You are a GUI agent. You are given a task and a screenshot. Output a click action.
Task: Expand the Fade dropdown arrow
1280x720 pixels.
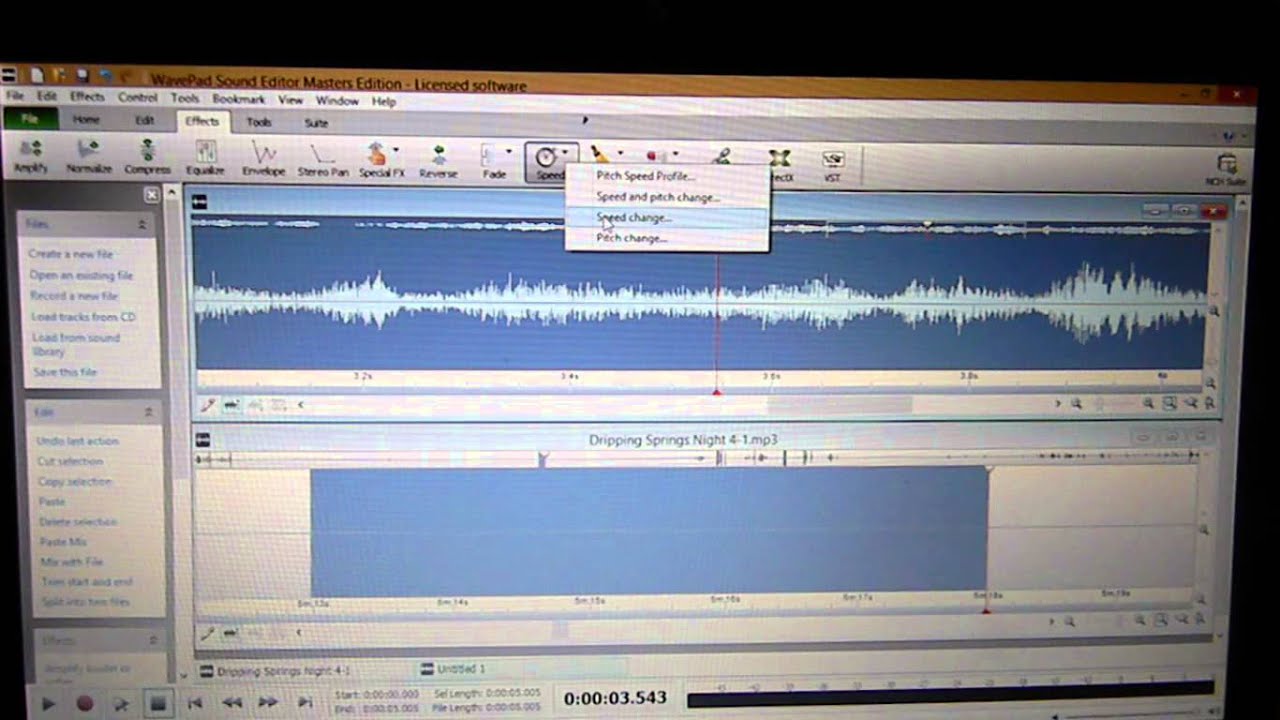(x=509, y=153)
